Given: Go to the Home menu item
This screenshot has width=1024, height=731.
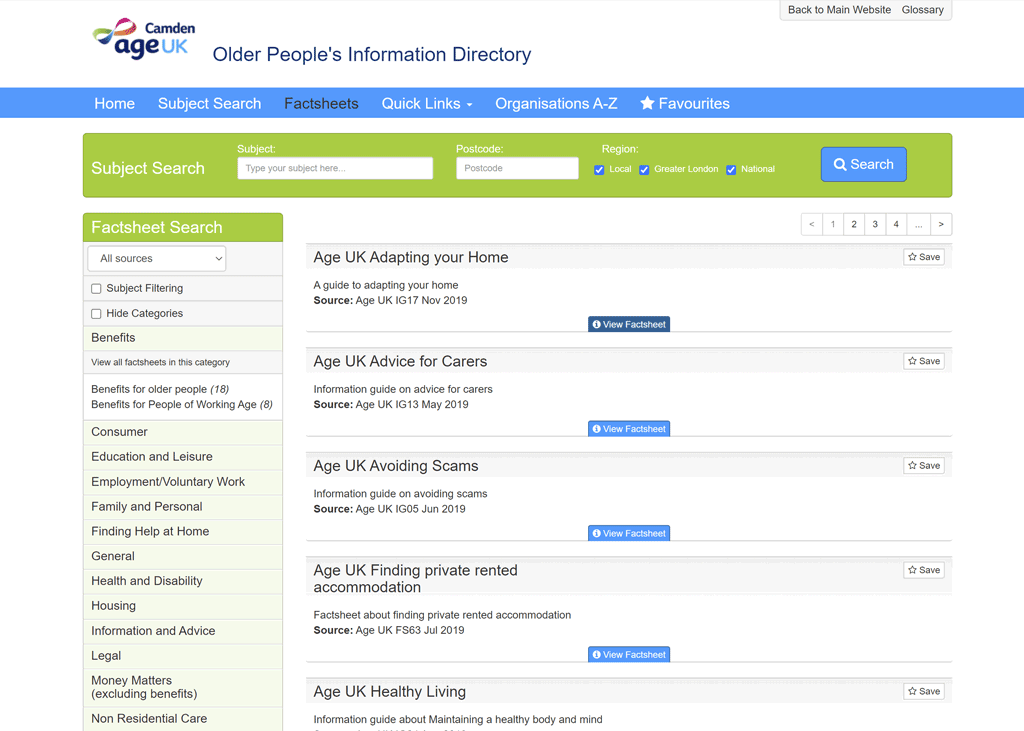Looking at the screenshot, I should [114, 103].
